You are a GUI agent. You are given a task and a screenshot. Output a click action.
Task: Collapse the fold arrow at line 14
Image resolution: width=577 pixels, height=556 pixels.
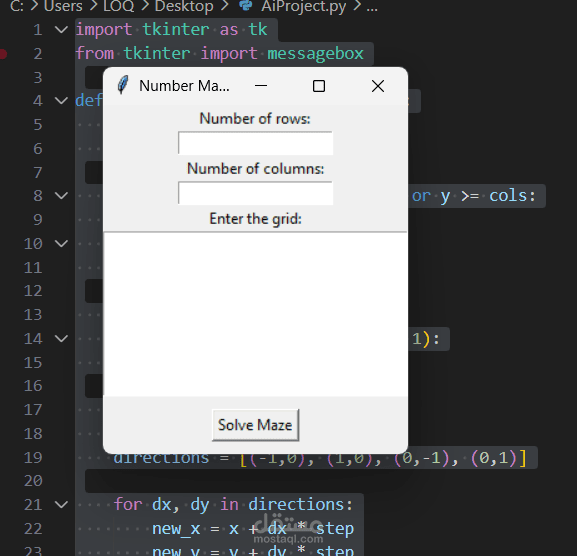[61, 338]
